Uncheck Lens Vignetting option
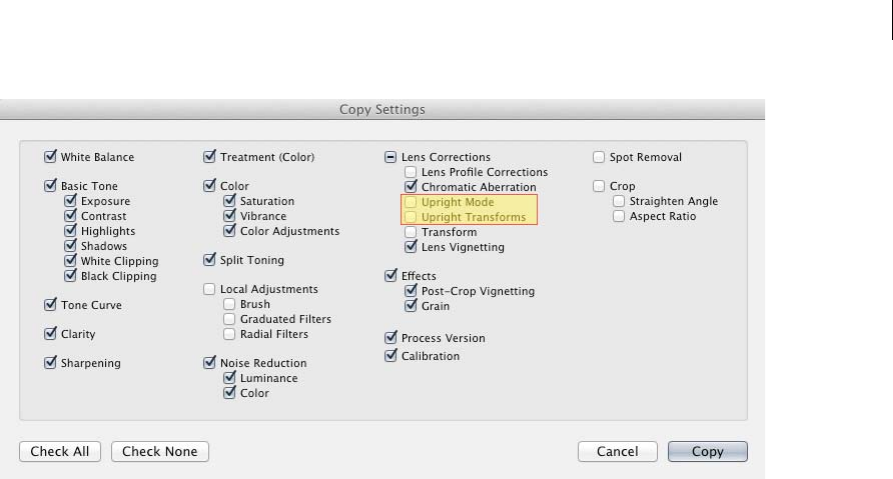893x479 pixels. (x=411, y=246)
